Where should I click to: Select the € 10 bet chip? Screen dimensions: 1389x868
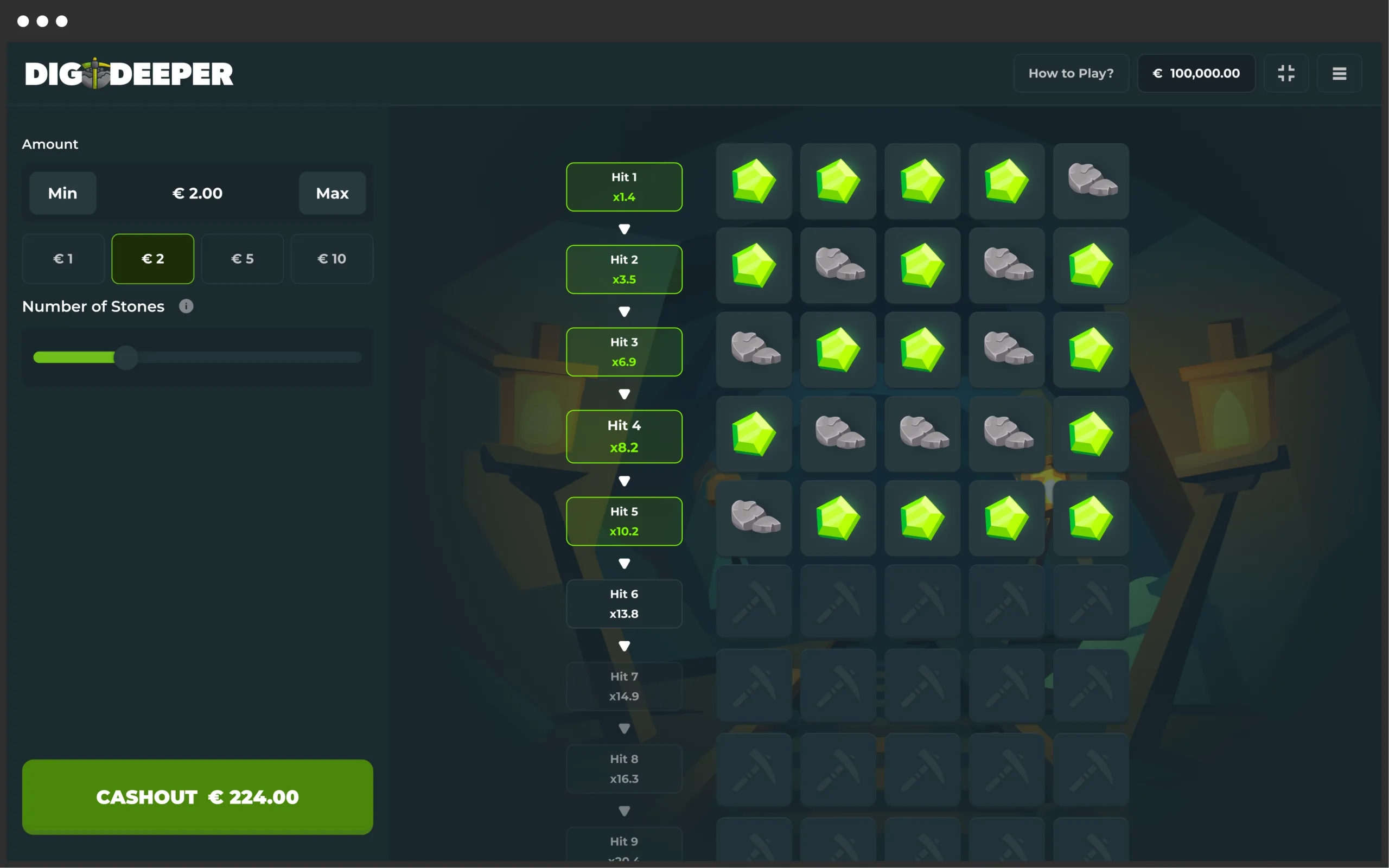pos(332,259)
